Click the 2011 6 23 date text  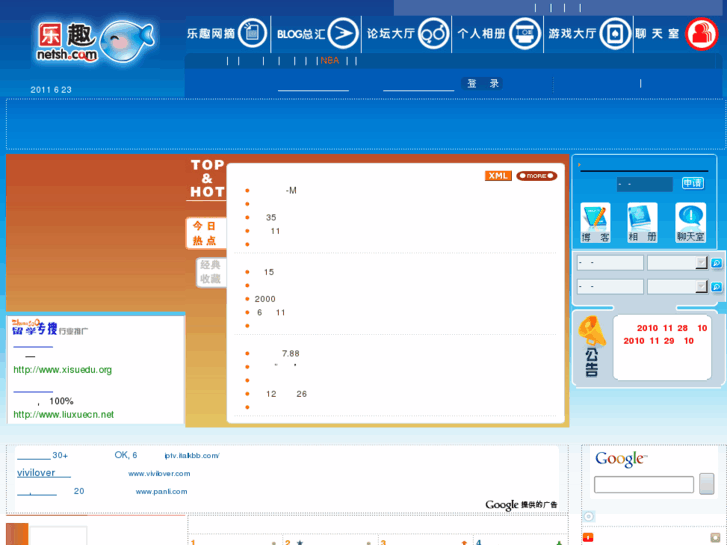pos(51,90)
